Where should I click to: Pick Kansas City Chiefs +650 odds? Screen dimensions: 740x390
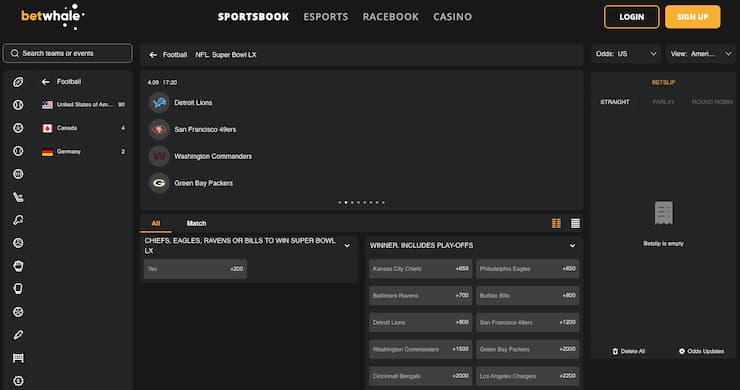pyautogui.click(x=420, y=269)
